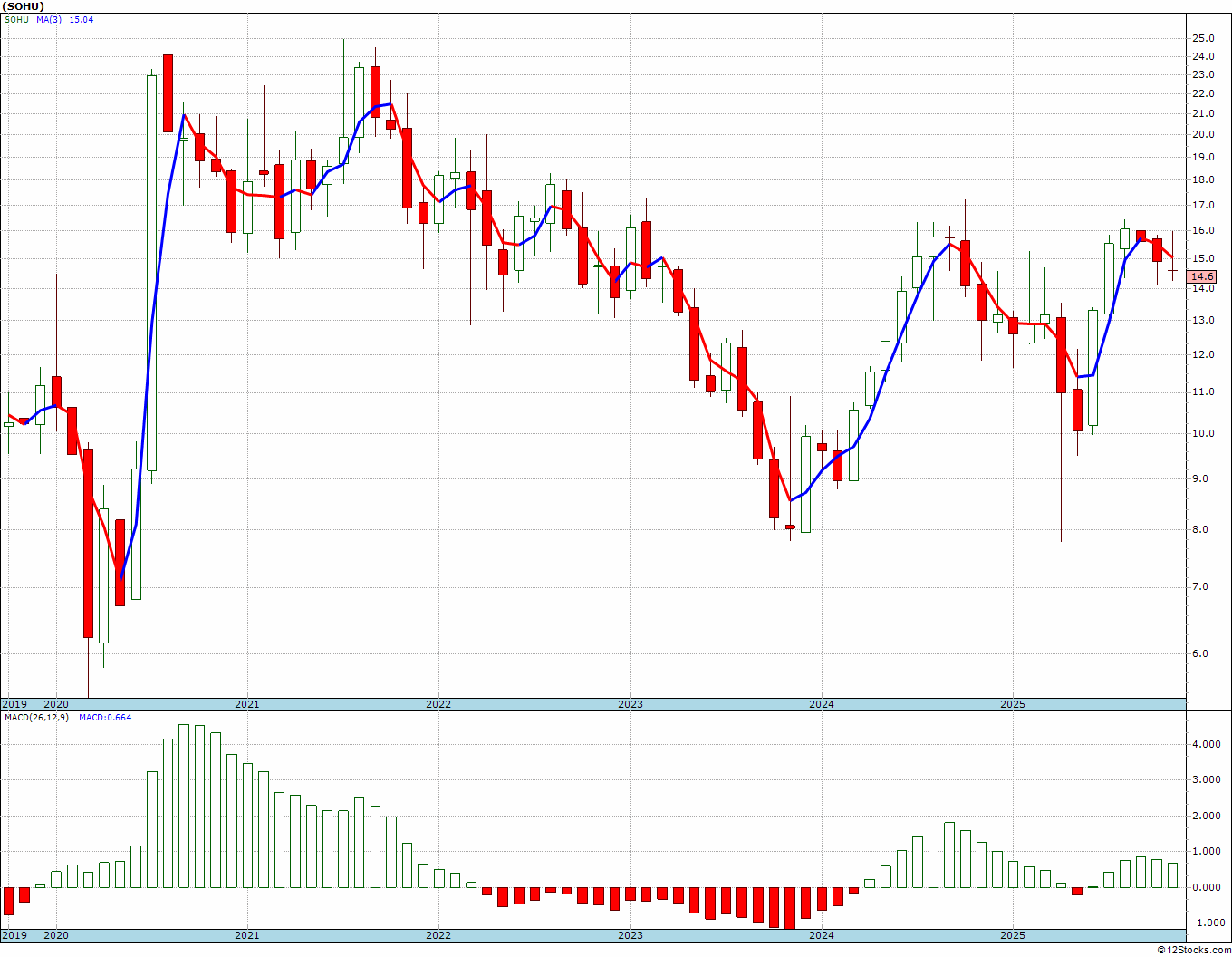Select the SOHU legend label

tap(16, 19)
